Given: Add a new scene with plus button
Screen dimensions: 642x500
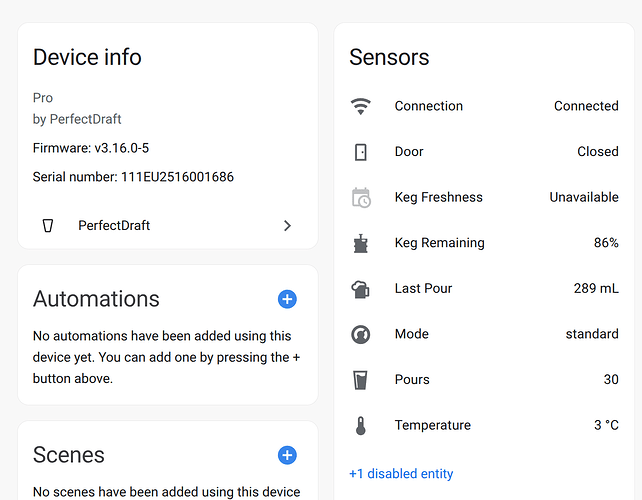Looking at the screenshot, I should (x=287, y=455).
